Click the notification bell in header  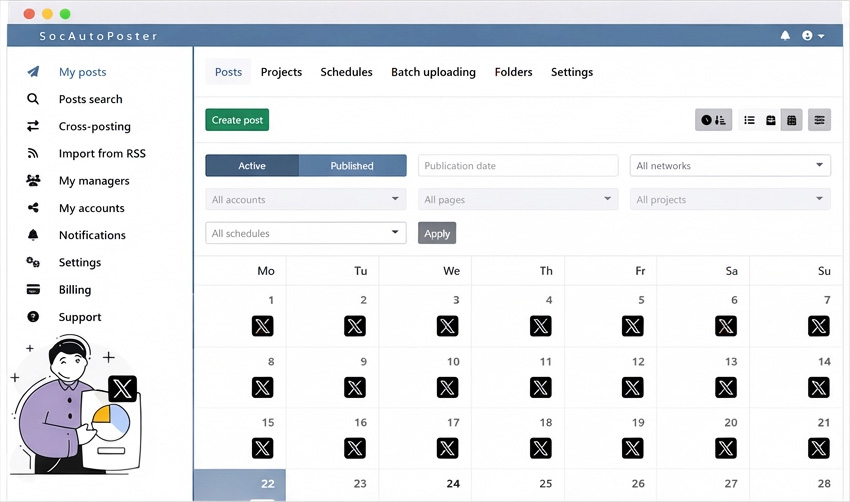tap(785, 36)
